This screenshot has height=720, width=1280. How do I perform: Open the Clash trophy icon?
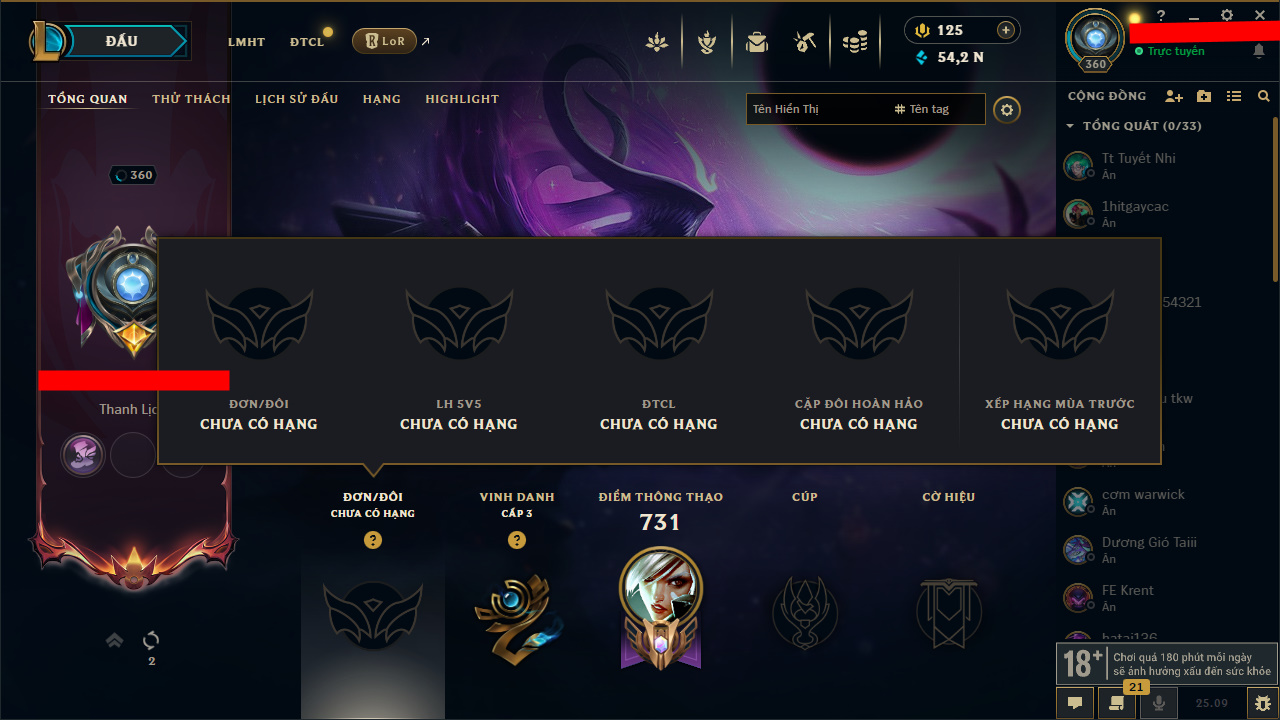(x=708, y=42)
